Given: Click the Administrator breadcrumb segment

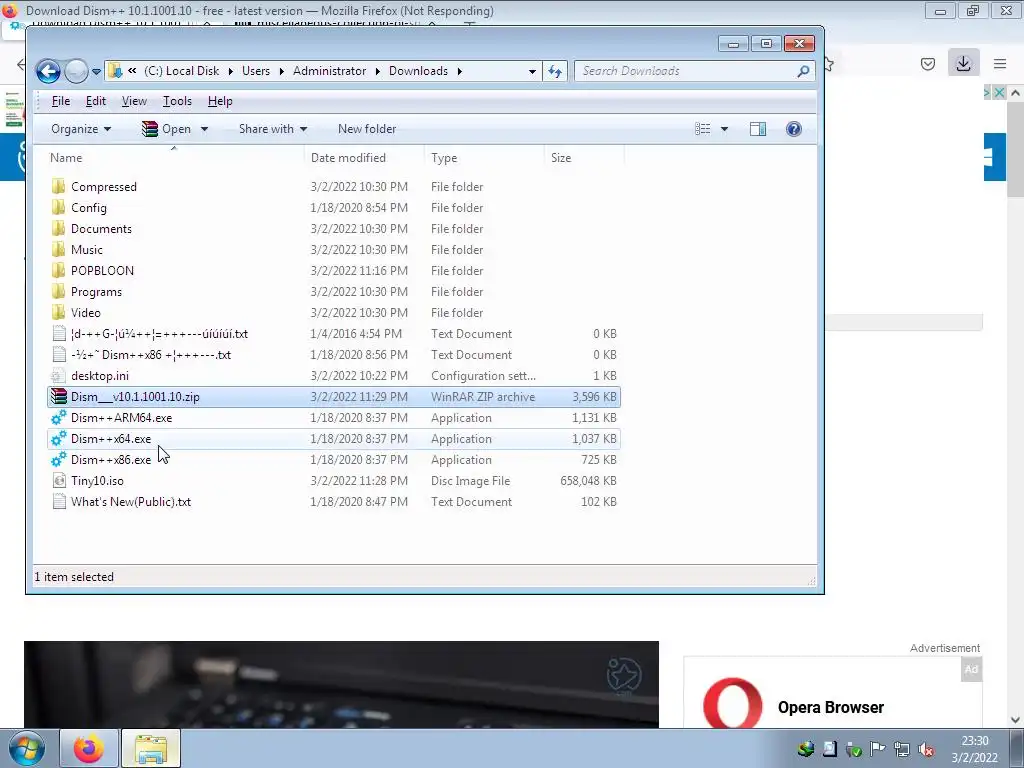Looking at the screenshot, I should (x=329, y=71).
